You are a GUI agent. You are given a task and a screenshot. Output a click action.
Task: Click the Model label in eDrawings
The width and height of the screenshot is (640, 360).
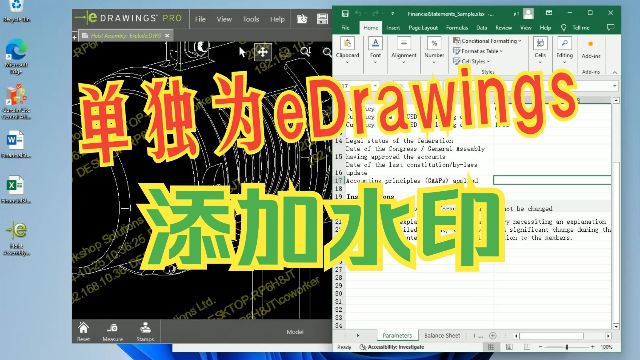tap(295, 332)
